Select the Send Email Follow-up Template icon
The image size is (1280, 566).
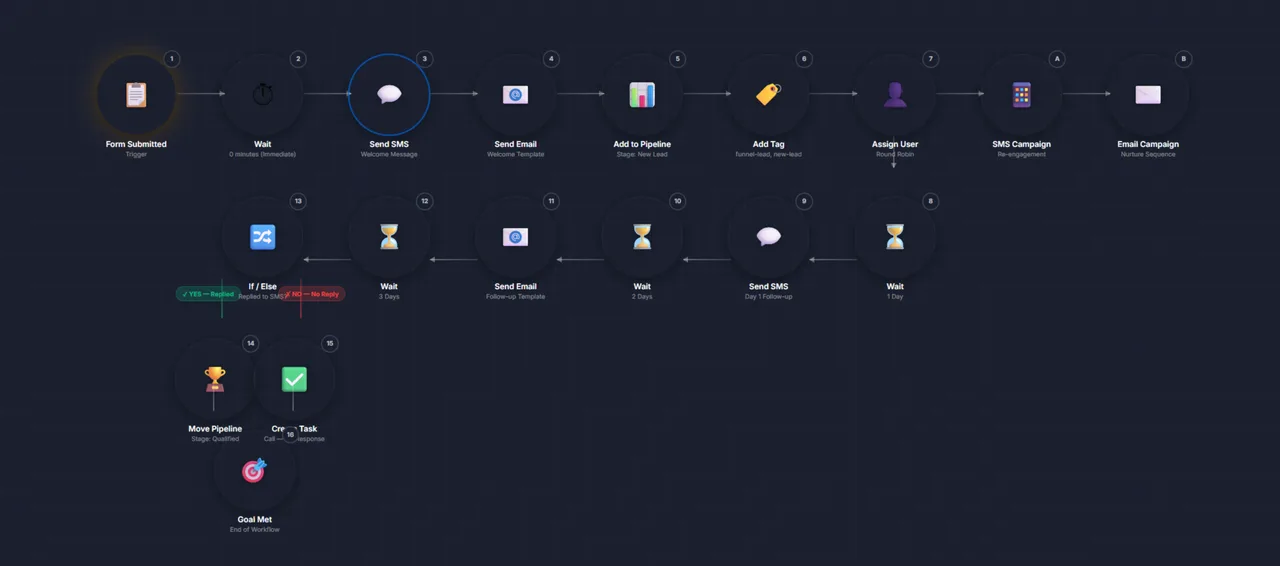(515, 237)
